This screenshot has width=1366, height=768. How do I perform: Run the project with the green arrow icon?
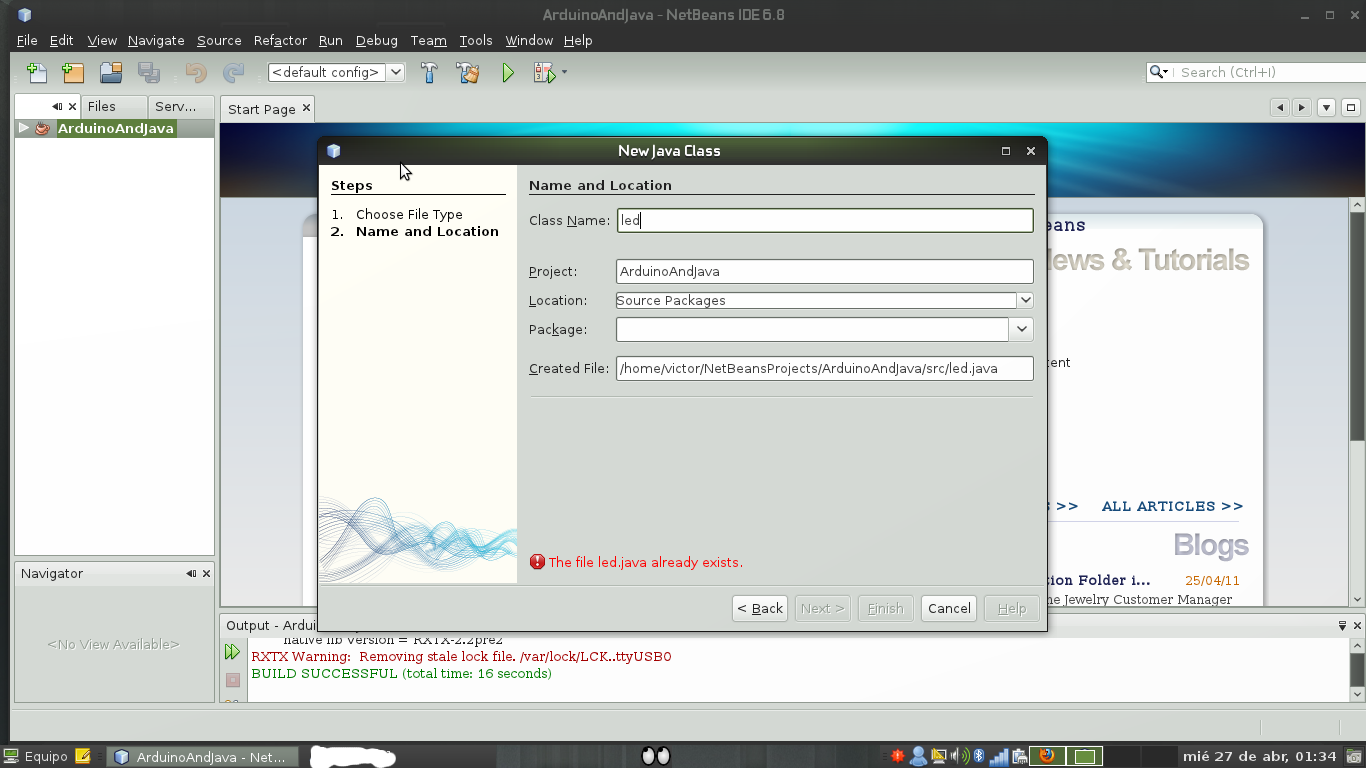click(508, 72)
